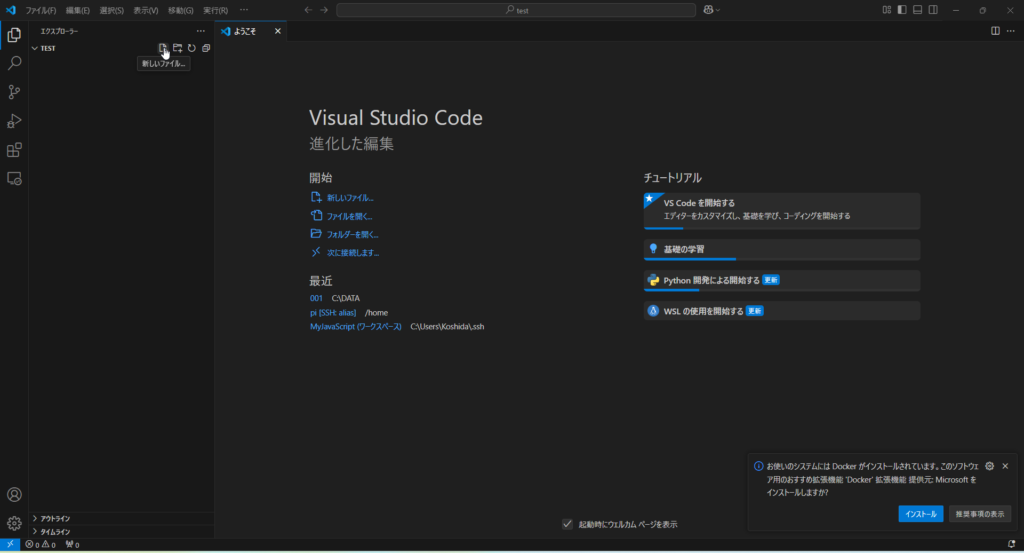The width and height of the screenshot is (1024, 553).
Task: Open the Search view icon
Action: point(14,63)
